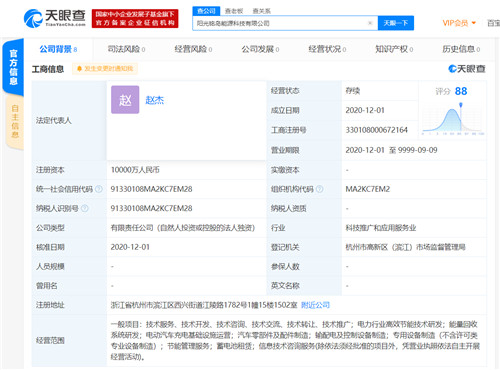The width and height of the screenshot is (500, 370).
Task: Click the 经营范围 description text
Action: pyautogui.click(x=295, y=341)
